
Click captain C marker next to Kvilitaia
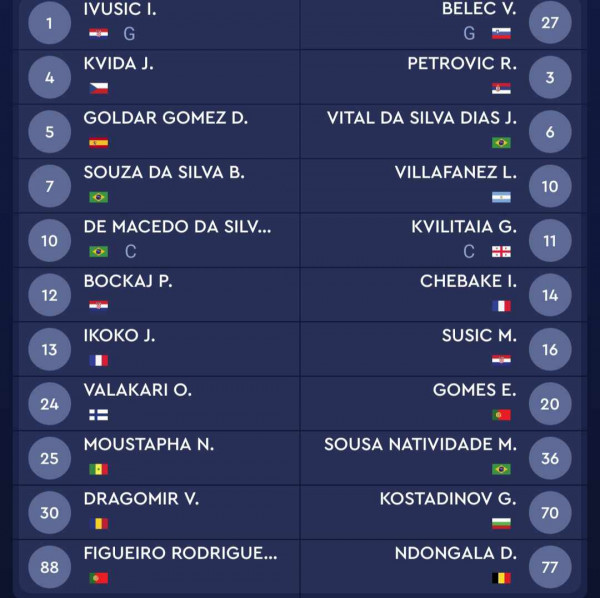(469, 252)
